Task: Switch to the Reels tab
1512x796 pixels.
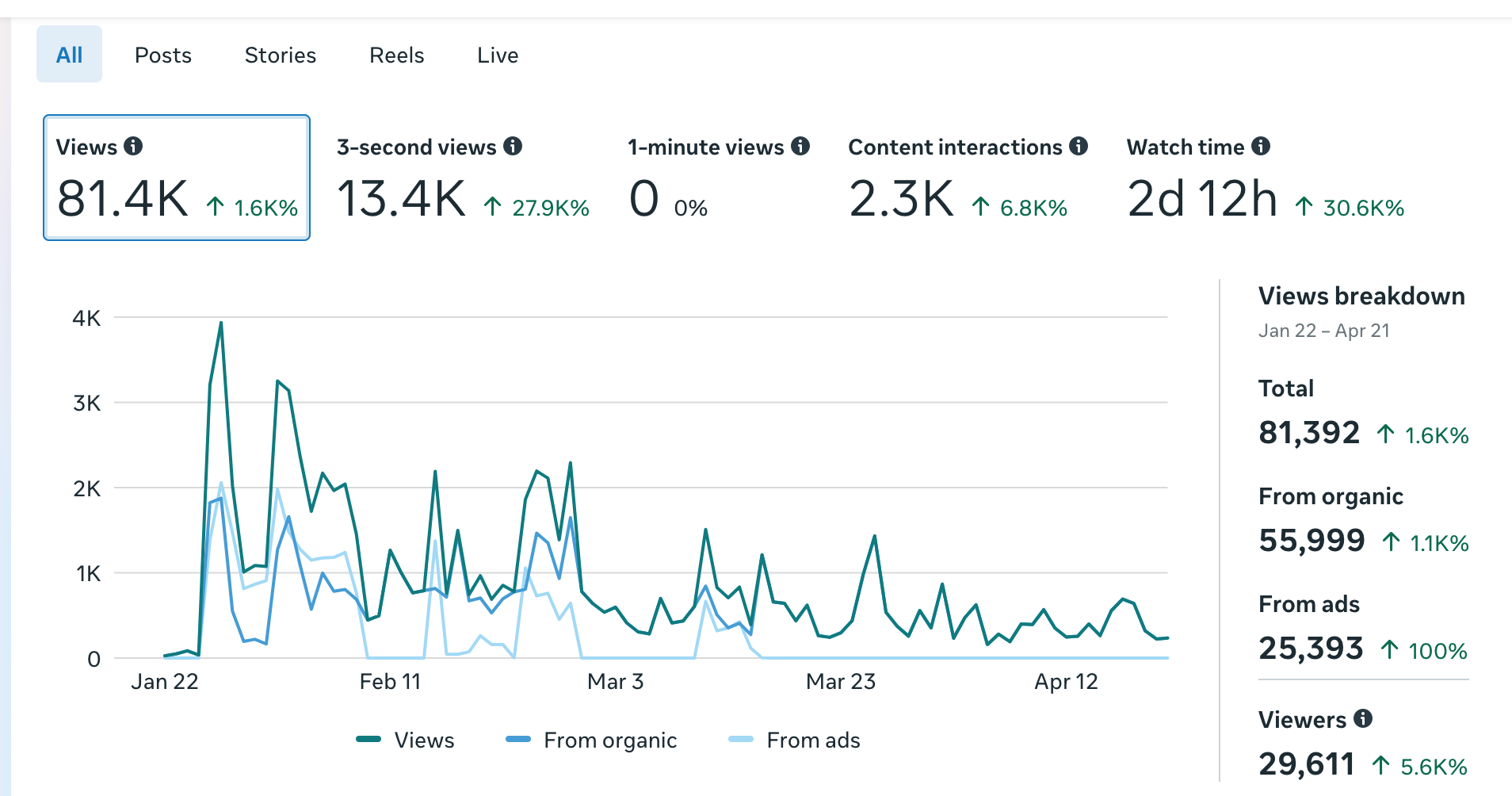Action: (x=397, y=55)
